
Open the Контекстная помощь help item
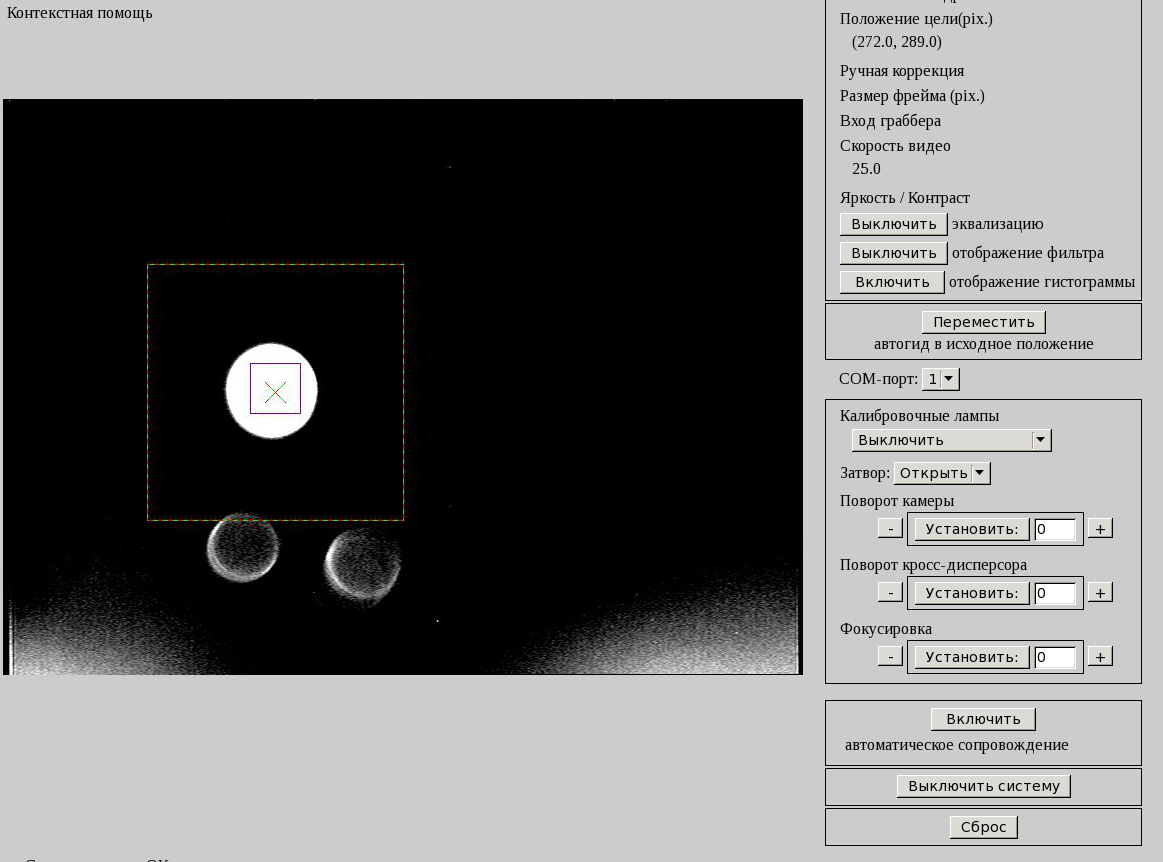coord(78,13)
